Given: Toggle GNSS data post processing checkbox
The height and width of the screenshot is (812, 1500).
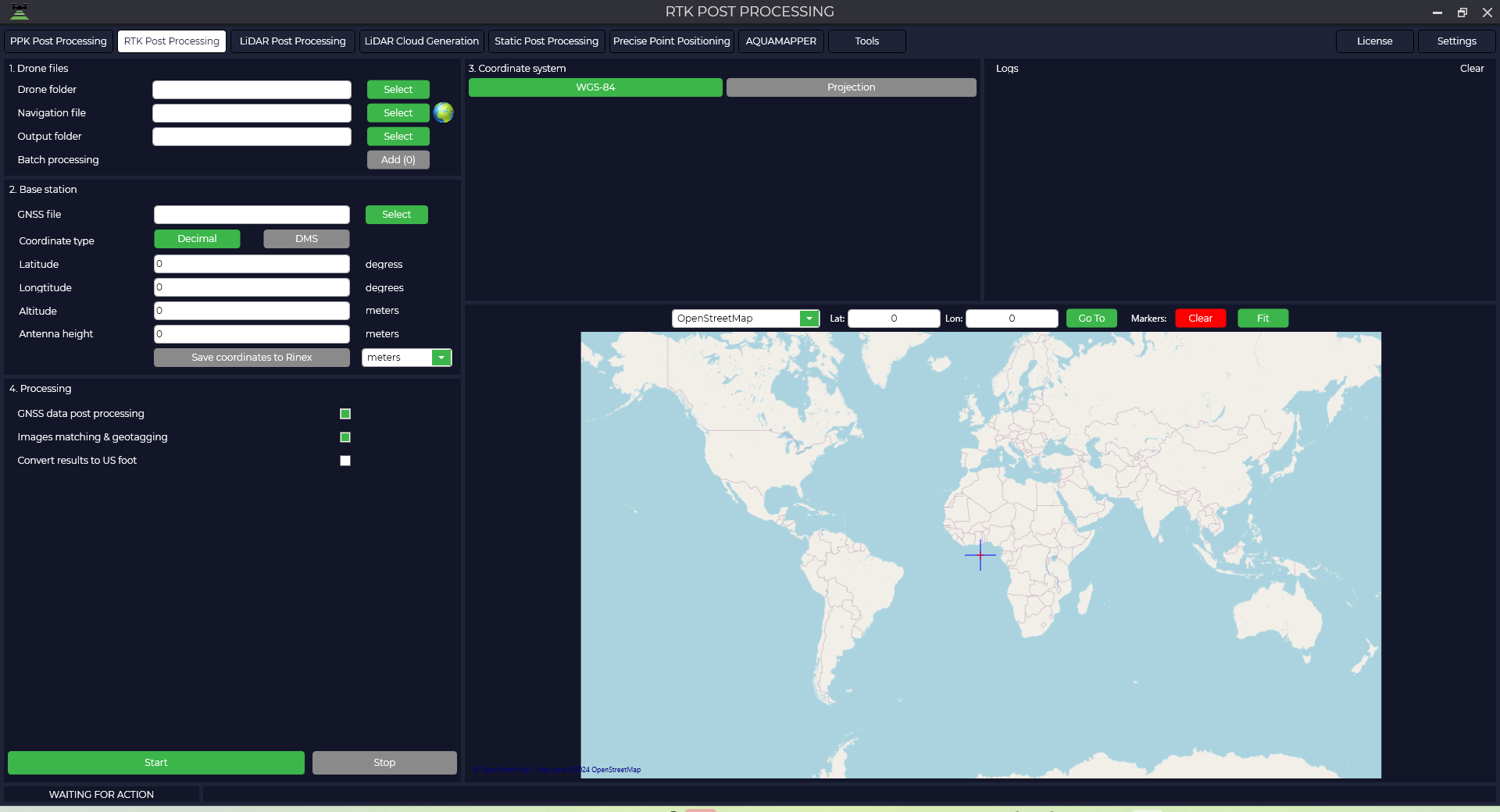Looking at the screenshot, I should click(345, 414).
